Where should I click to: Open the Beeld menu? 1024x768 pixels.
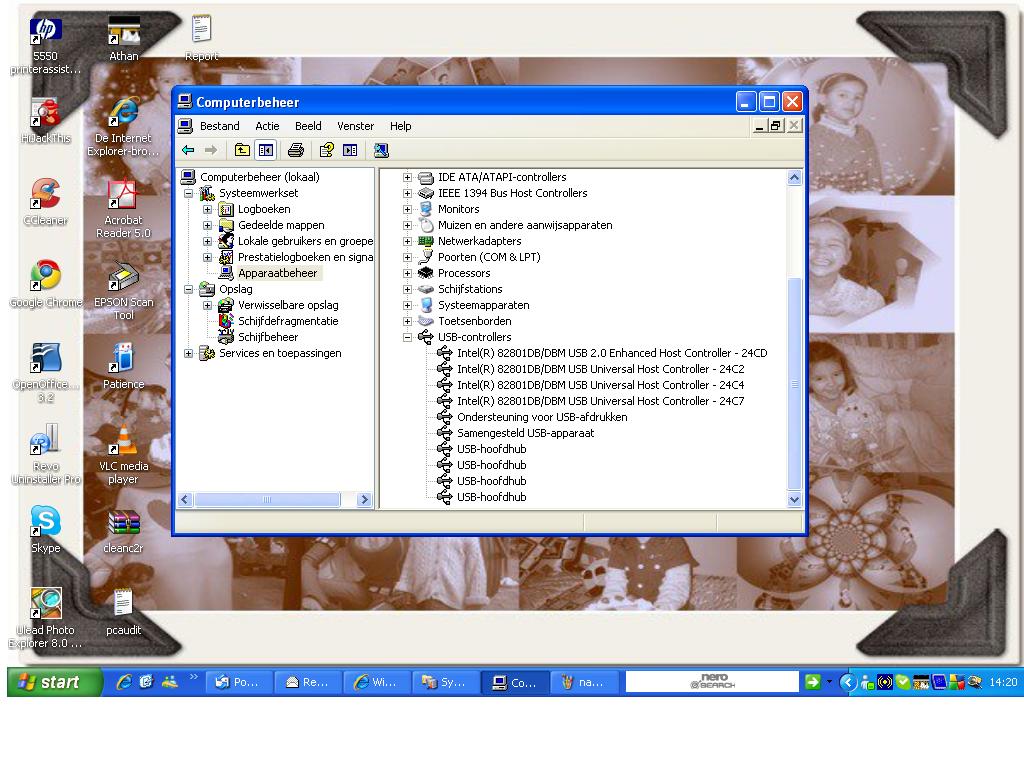click(308, 126)
